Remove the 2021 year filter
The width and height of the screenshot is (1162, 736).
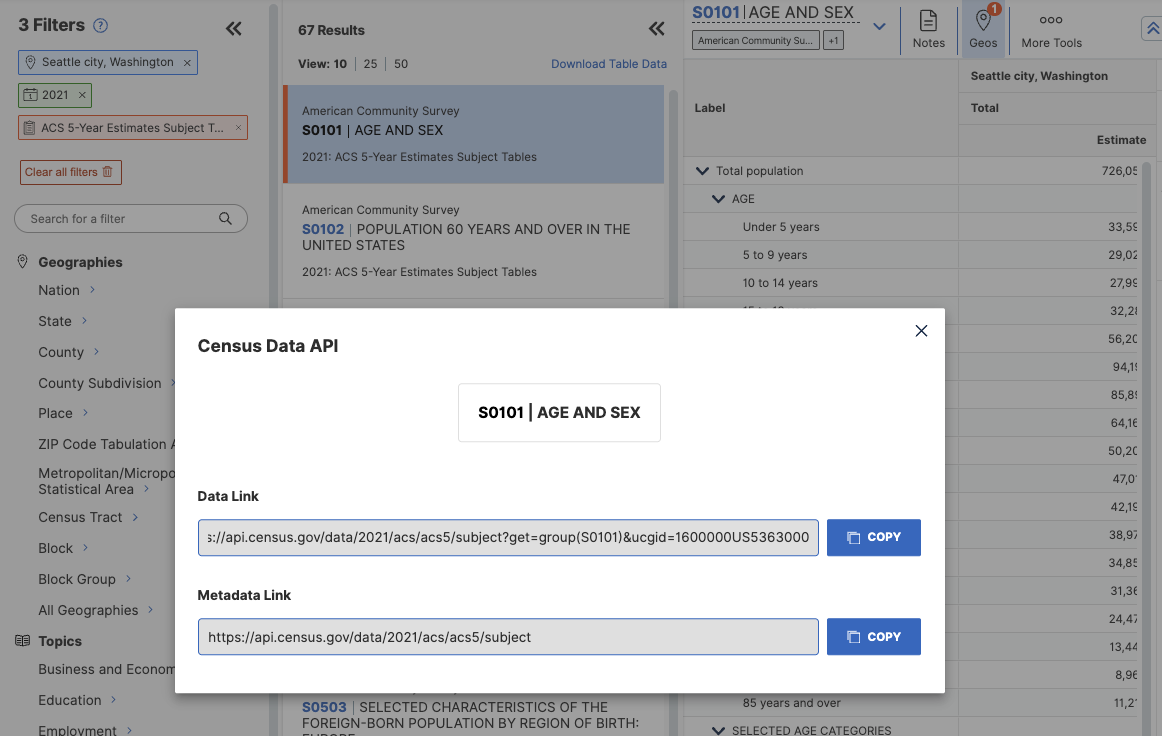tap(82, 95)
